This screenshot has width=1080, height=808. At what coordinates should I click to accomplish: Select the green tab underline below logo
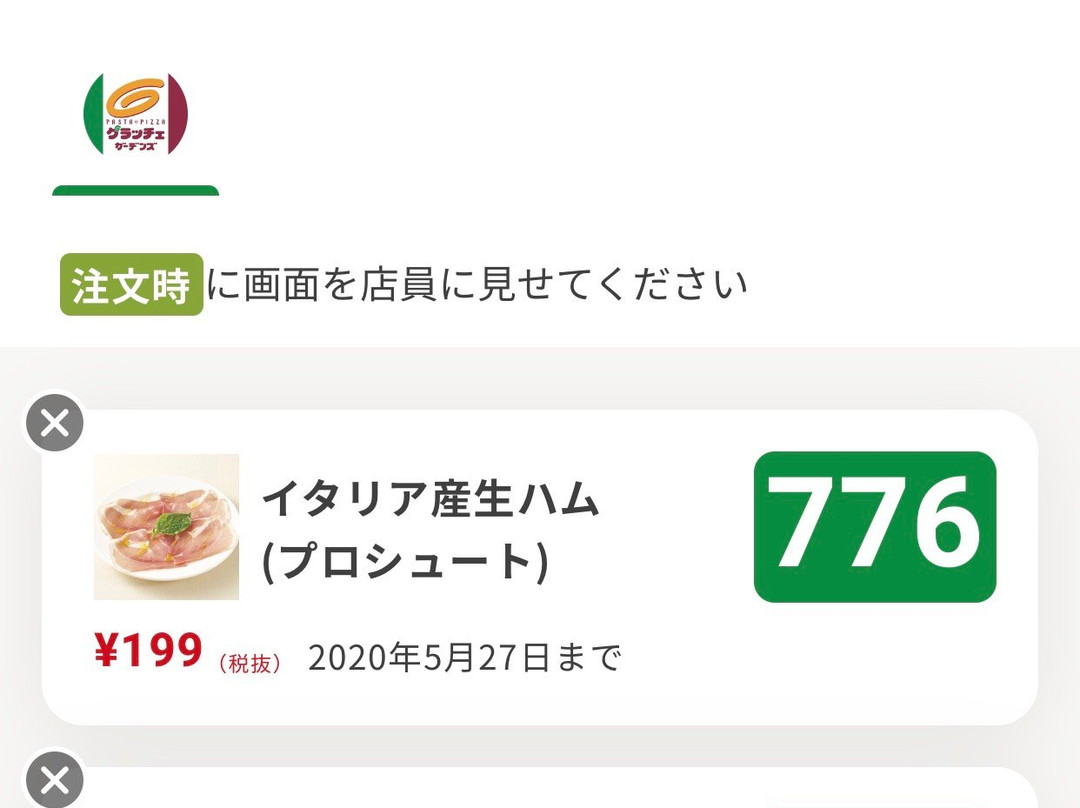click(136, 191)
